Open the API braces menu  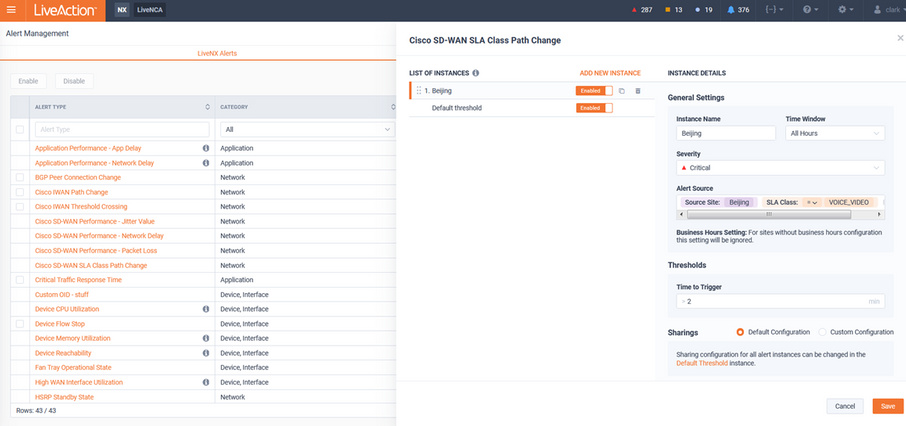point(774,10)
